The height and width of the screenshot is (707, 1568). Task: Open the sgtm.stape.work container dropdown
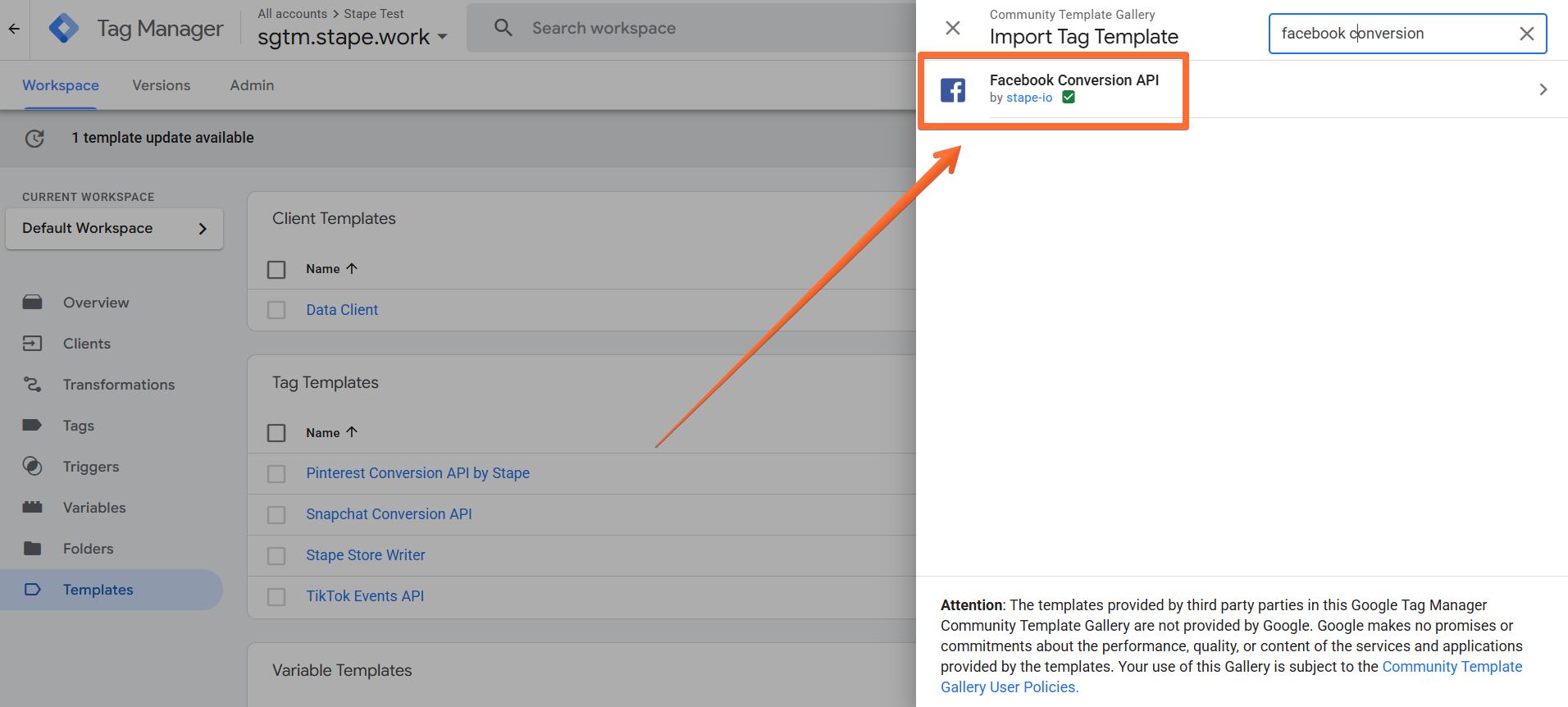tap(353, 37)
